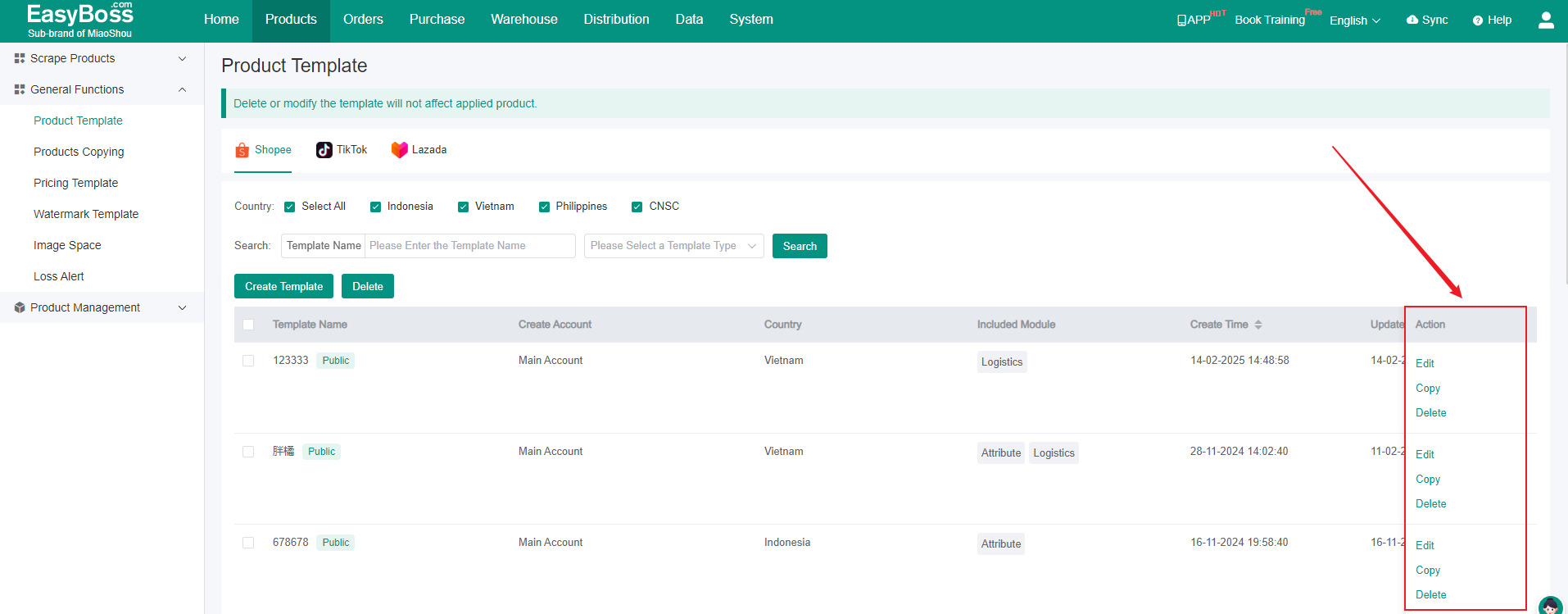Collapse the General Functions chevron

point(182,89)
